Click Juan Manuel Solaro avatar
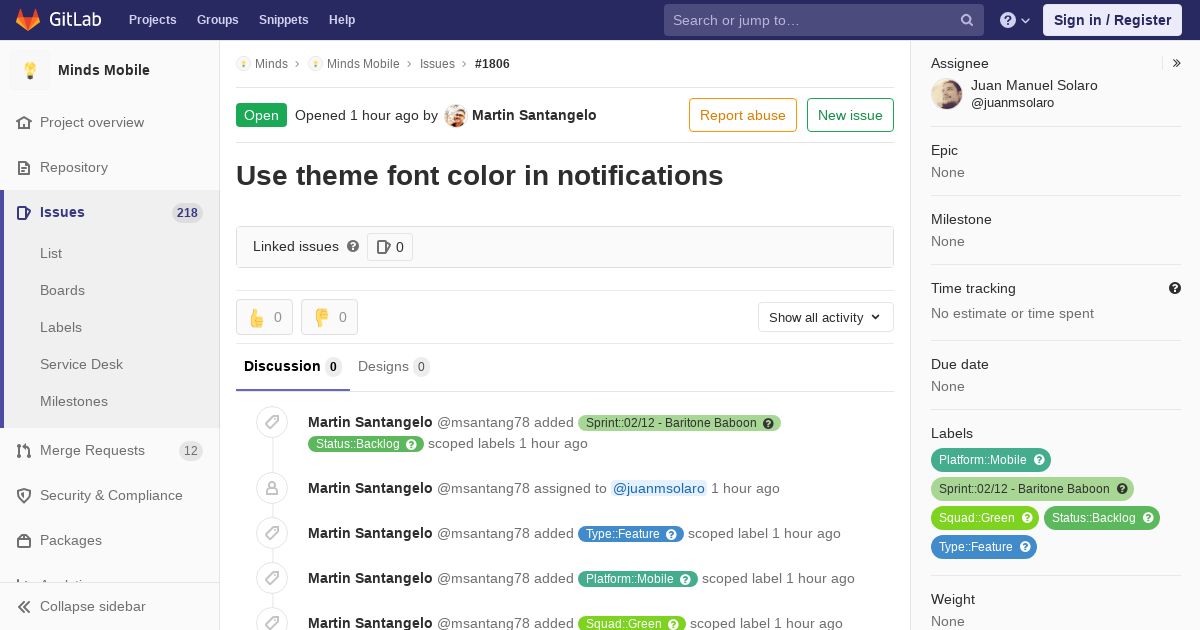1200x630 pixels. (947, 93)
